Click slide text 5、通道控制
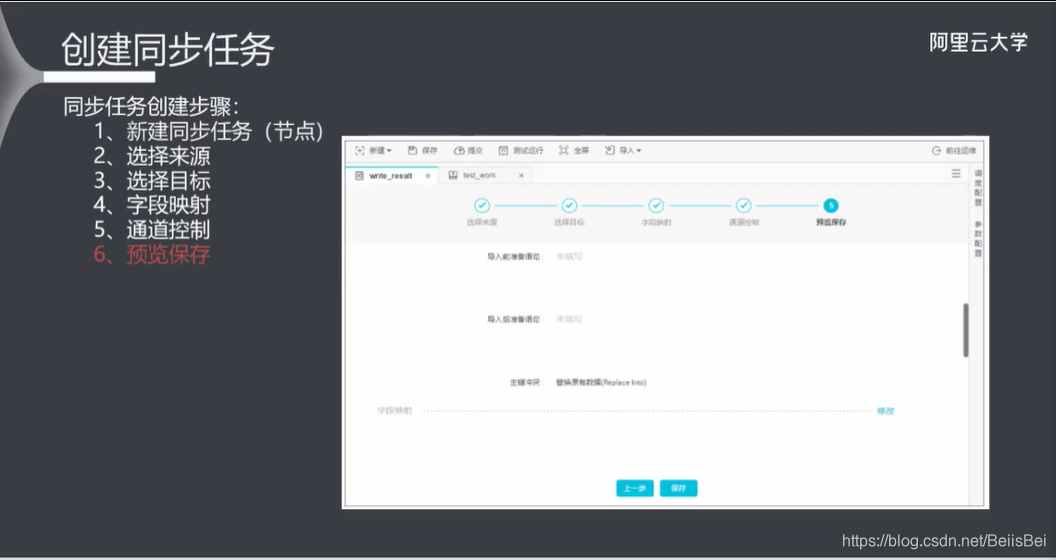Image resolution: width=1056 pixels, height=560 pixels. tap(152, 230)
